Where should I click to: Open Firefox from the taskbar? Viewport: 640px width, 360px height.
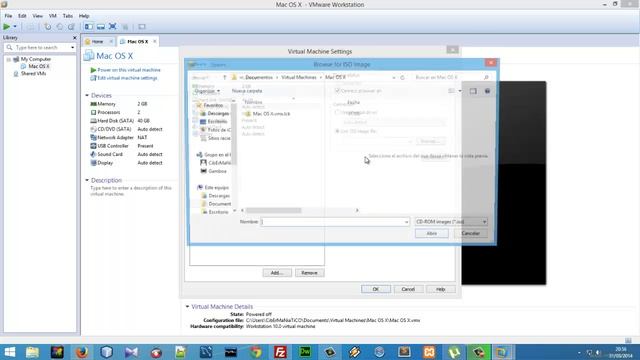point(82,352)
